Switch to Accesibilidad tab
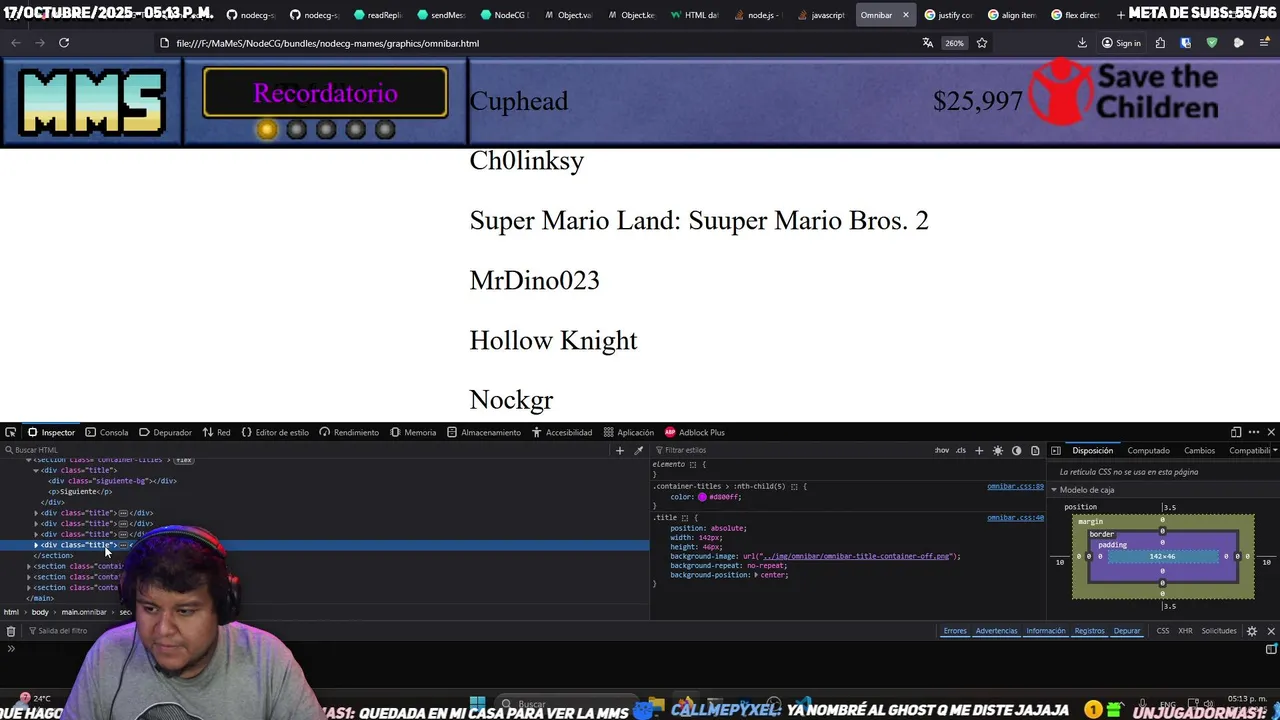 tap(562, 432)
